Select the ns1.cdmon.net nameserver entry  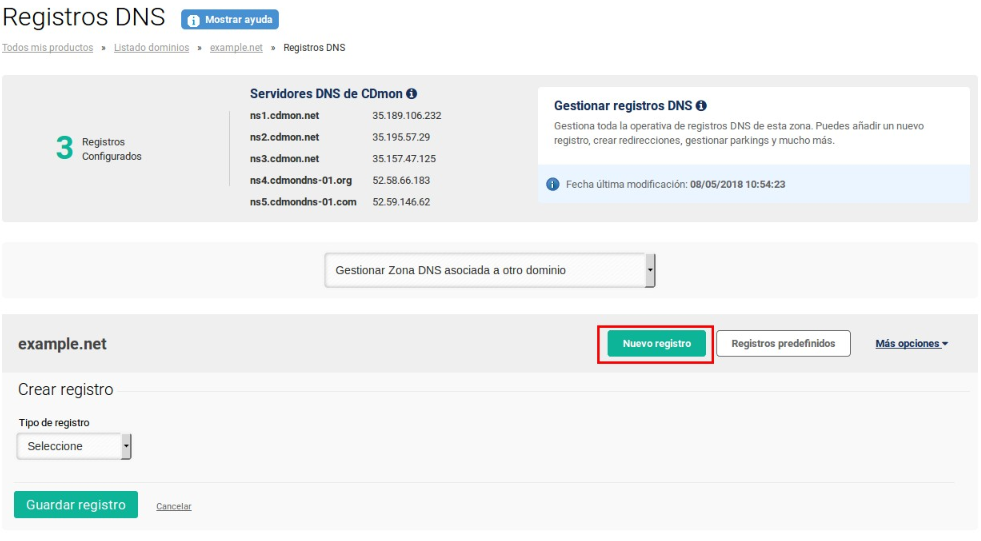click(284, 115)
